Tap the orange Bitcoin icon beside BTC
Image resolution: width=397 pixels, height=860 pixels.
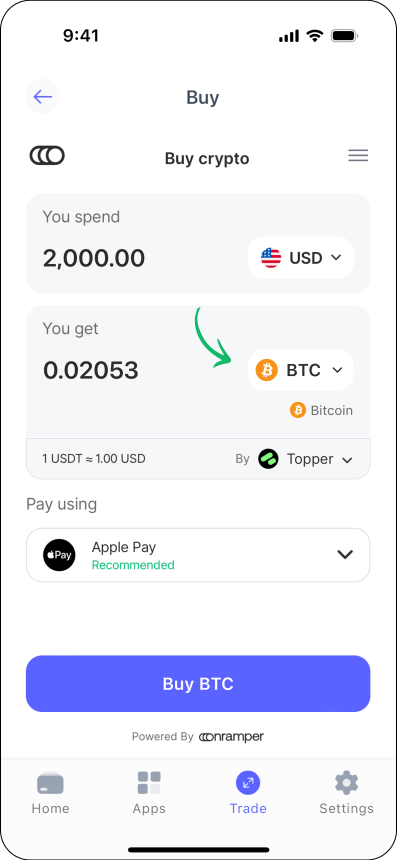point(267,370)
